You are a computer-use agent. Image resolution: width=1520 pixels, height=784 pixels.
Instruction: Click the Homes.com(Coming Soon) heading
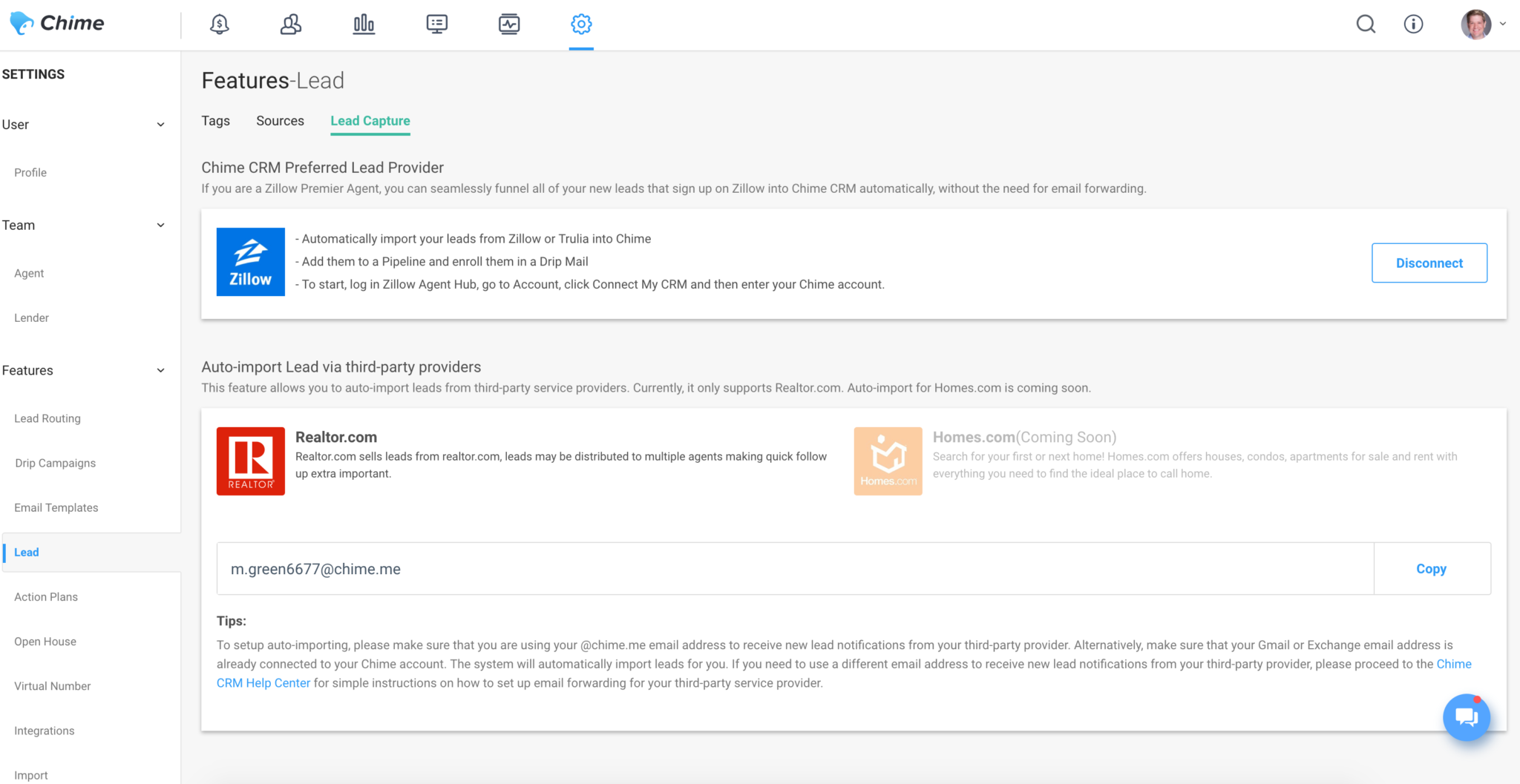1025,437
